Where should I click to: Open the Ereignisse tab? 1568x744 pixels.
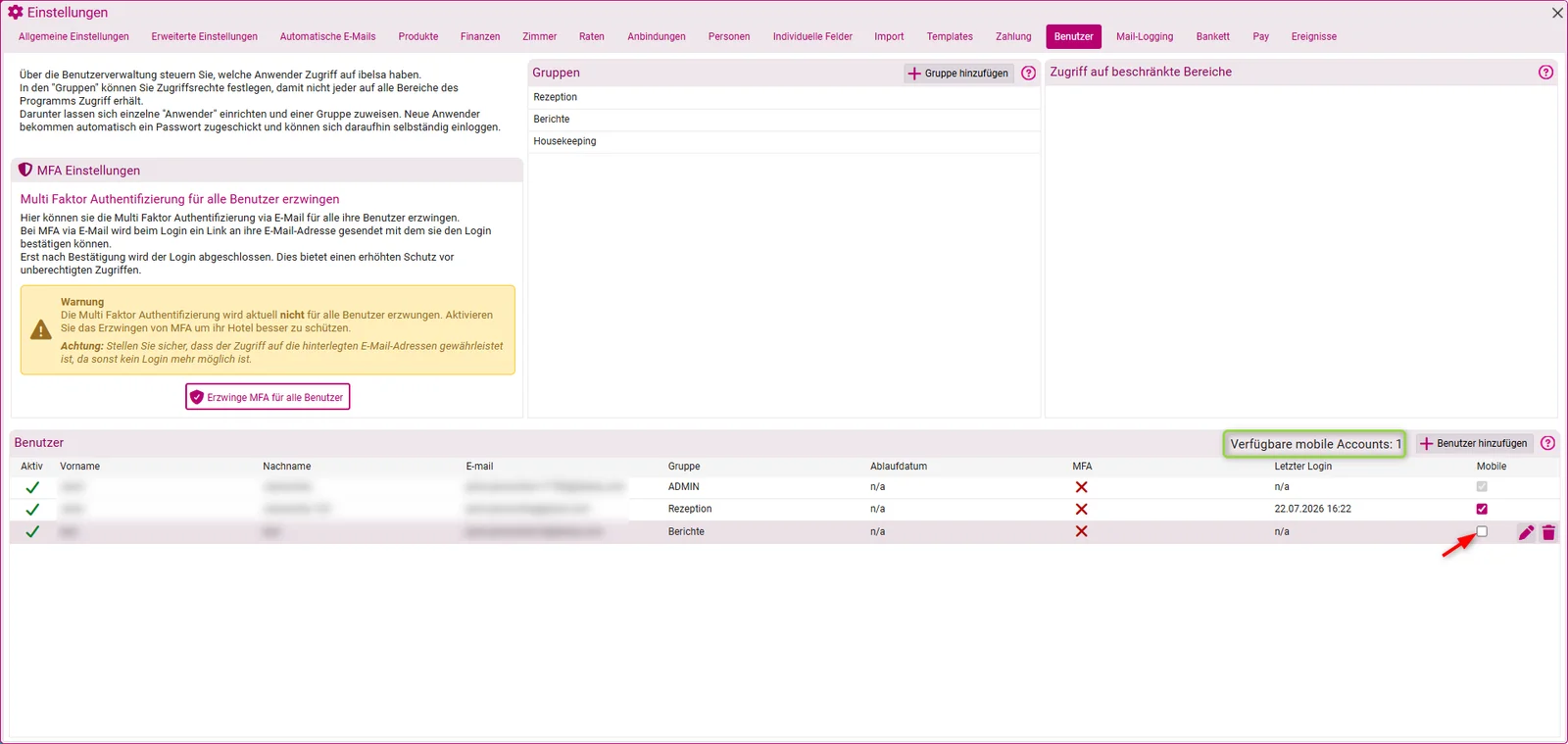(1313, 36)
